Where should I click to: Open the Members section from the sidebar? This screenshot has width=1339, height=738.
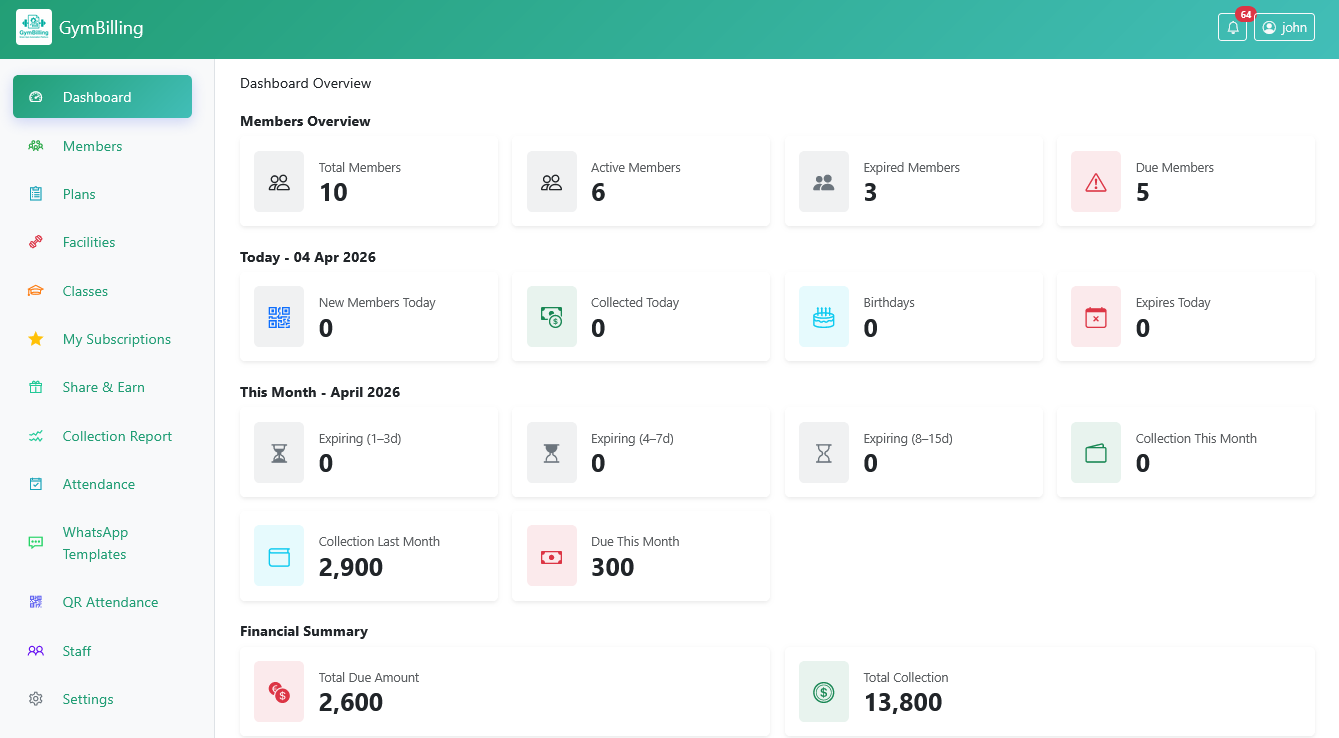click(x=92, y=146)
